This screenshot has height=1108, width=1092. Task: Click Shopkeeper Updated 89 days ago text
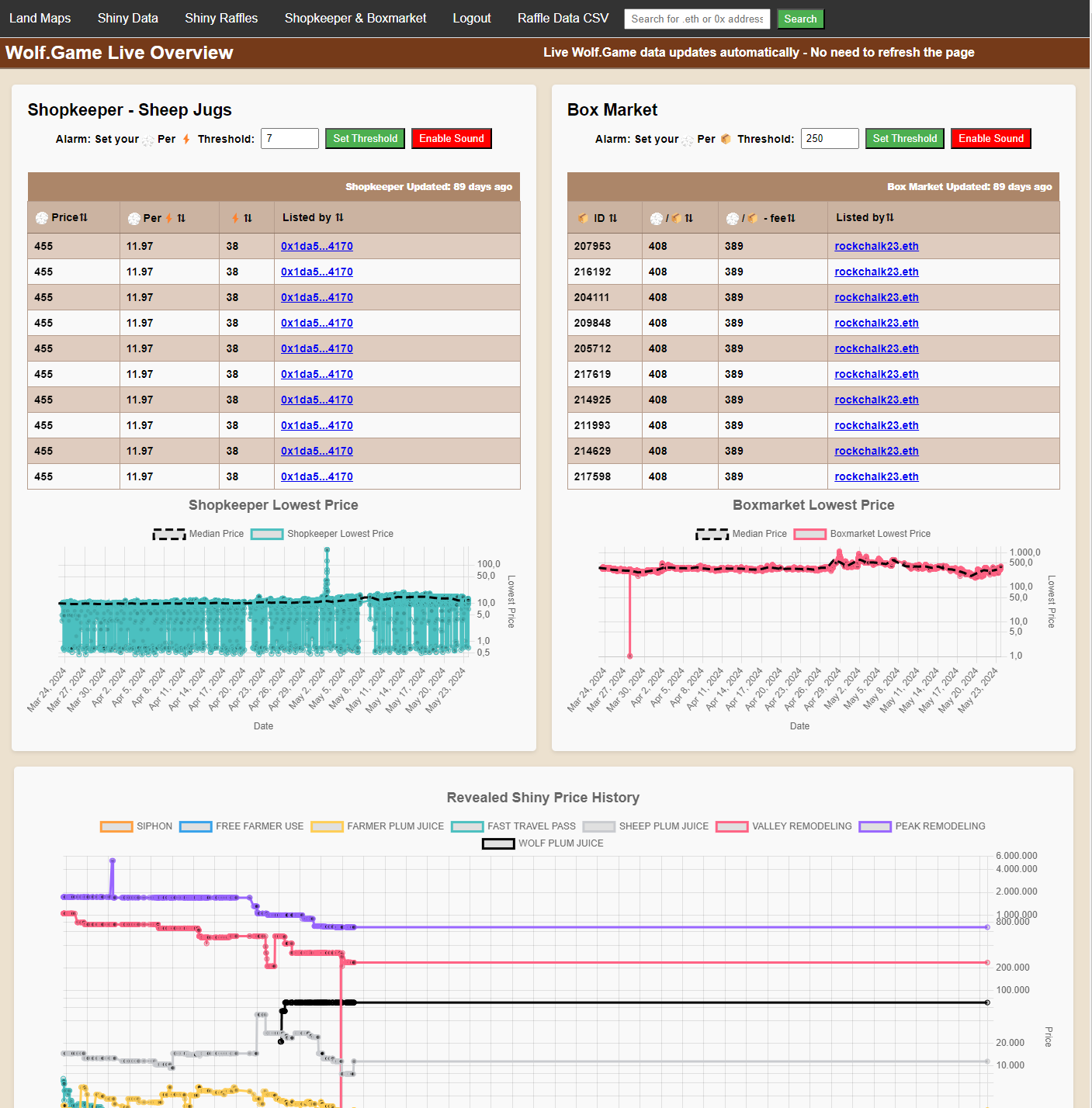click(428, 187)
